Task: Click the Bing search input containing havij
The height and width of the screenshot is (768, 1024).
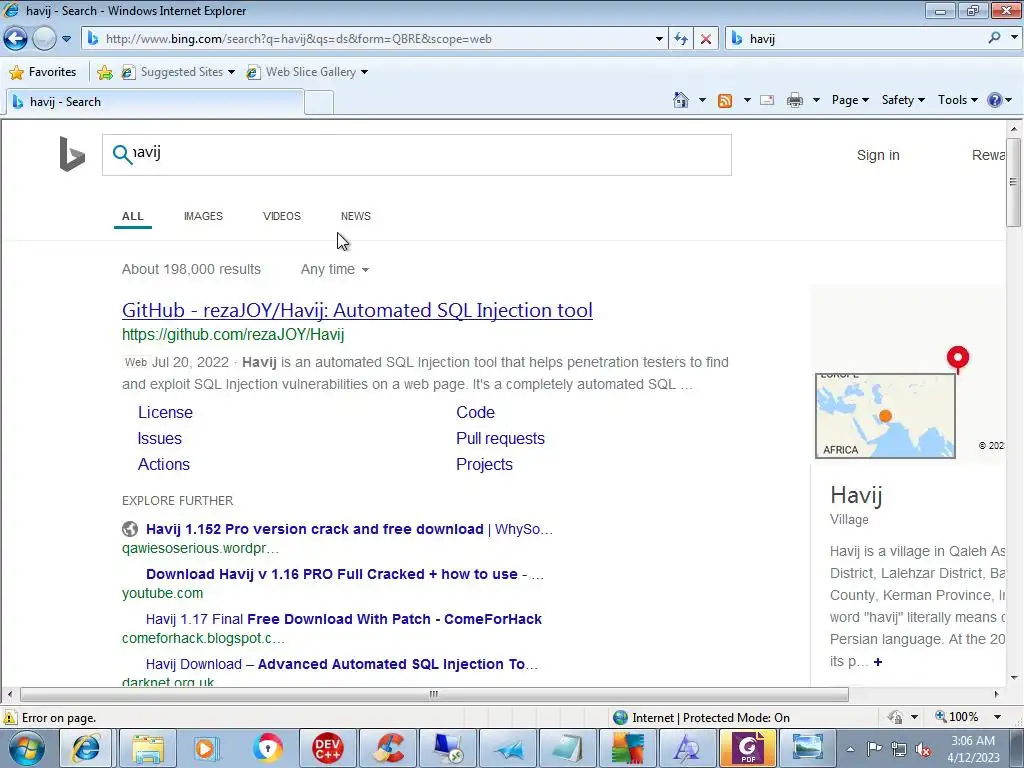Action: coord(417,155)
